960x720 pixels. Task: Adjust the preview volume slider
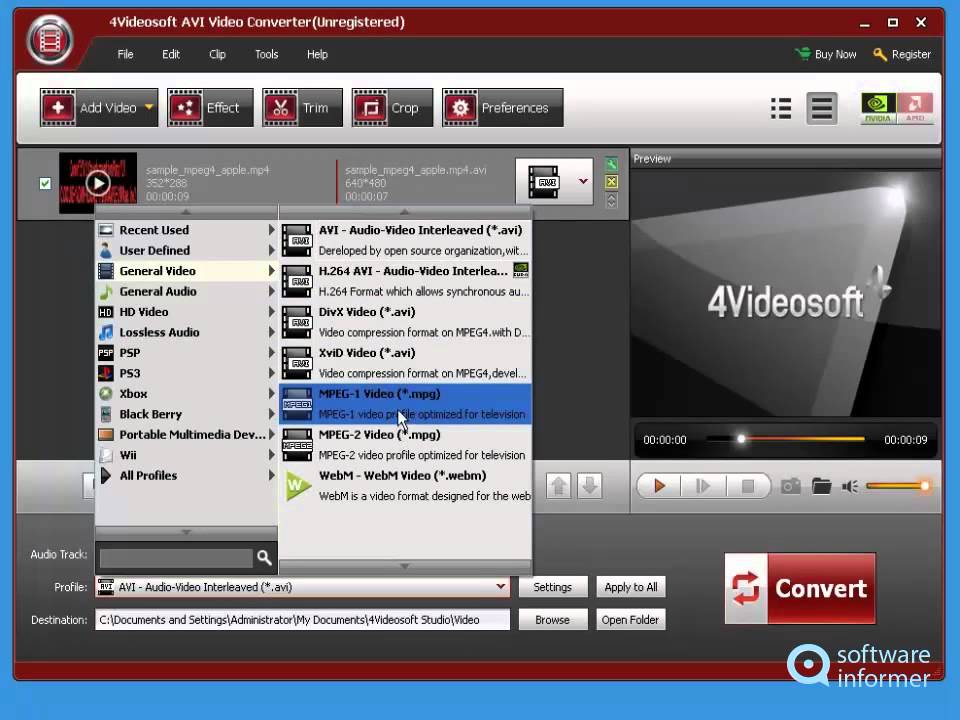click(x=898, y=486)
